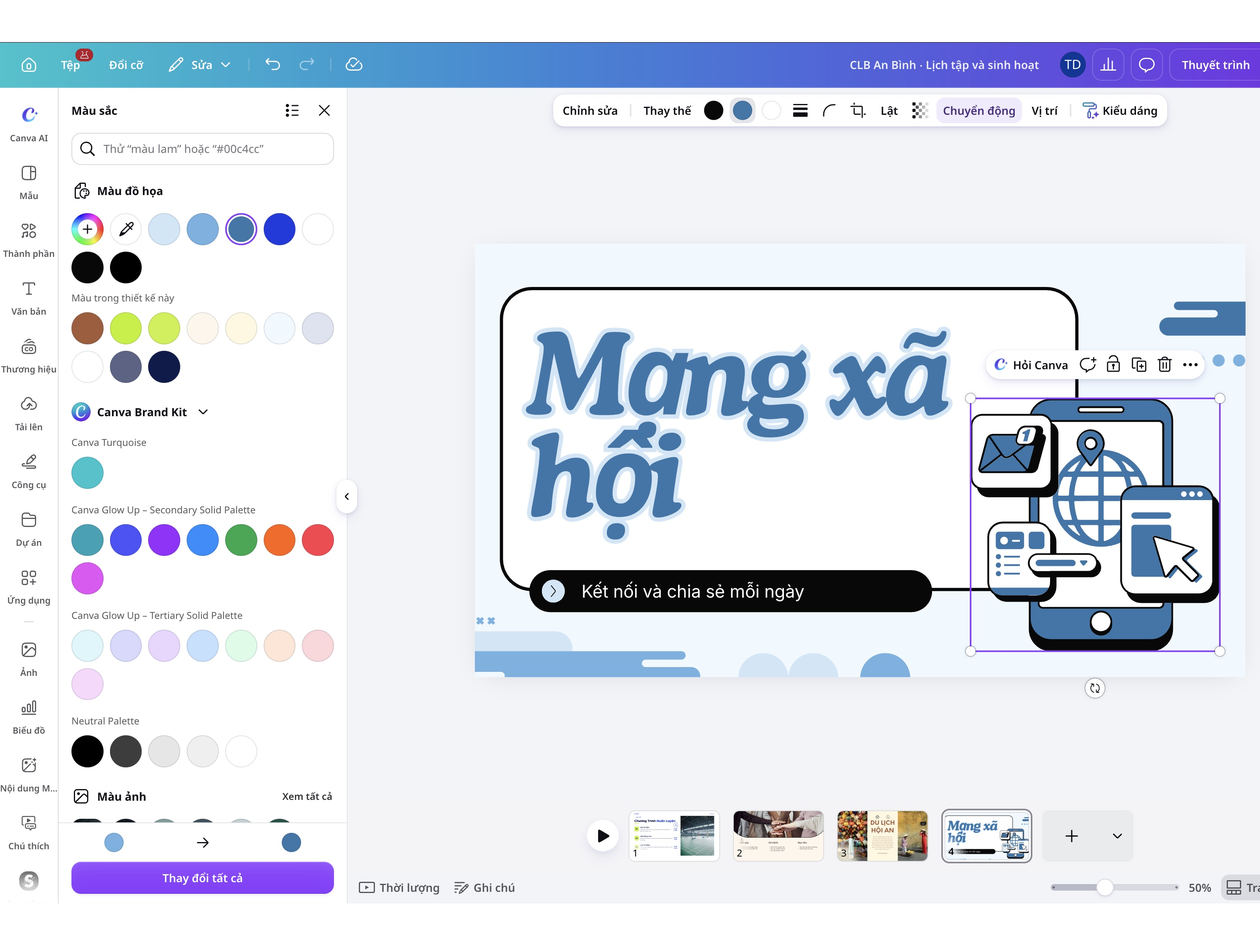Image resolution: width=1260 pixels, height=946 pixels.
Task: Open Thành phần elements panel
Action: click(x=29, y=240)
